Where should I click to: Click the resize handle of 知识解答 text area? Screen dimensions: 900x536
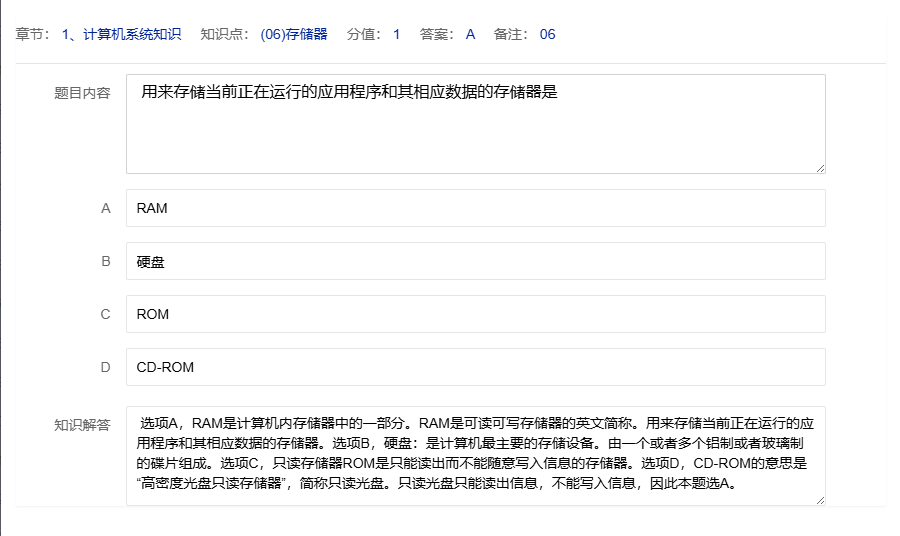[820, 500]
